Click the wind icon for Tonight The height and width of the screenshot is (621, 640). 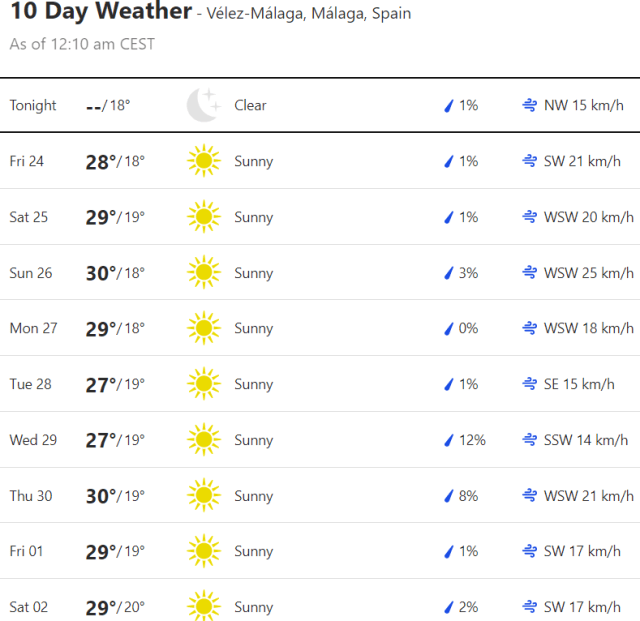click(x=529, y=105)
